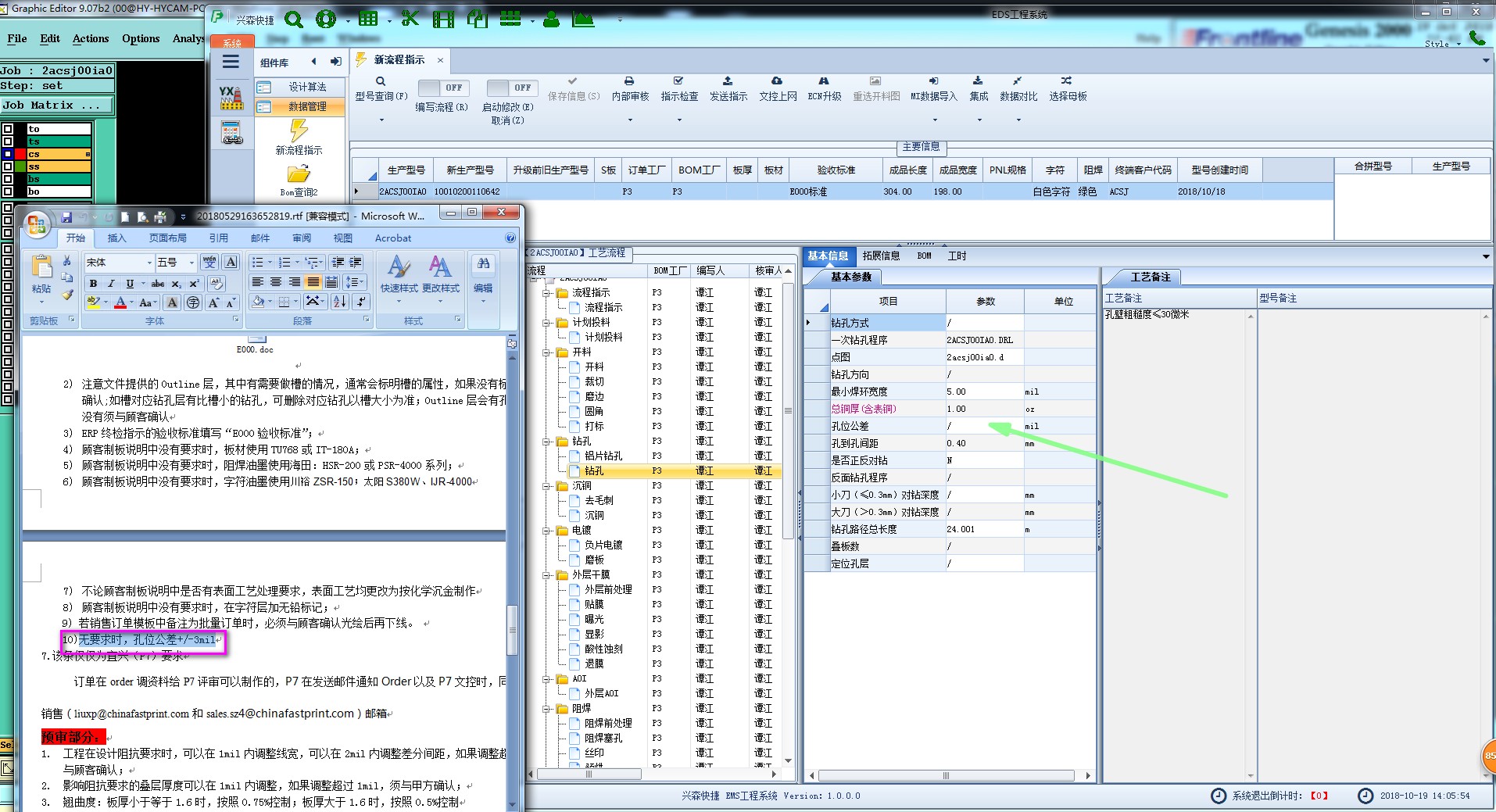Open the Options menu in Graphic Editor
The width and height of the screenshot is (1496, 812).
[x=141, y=38]
